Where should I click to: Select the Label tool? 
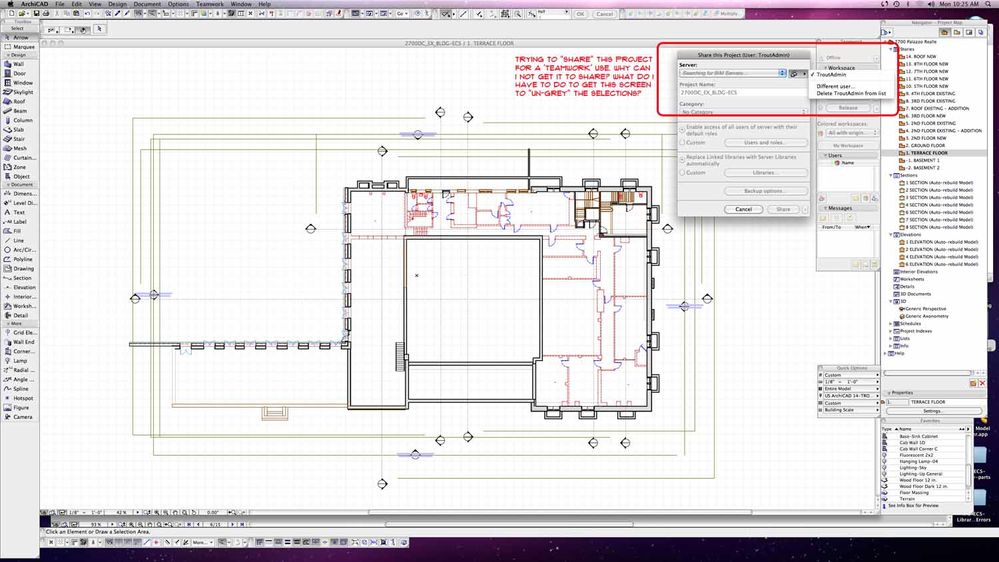pos(20,221)
